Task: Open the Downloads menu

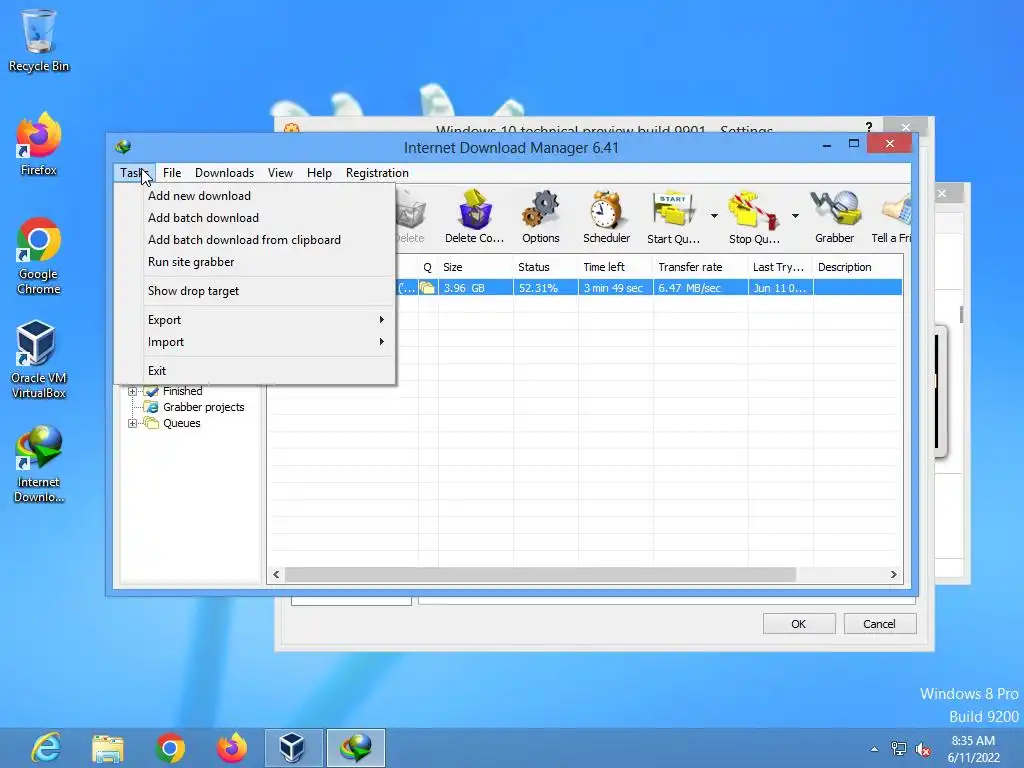Action: click(x=224, y=173)
